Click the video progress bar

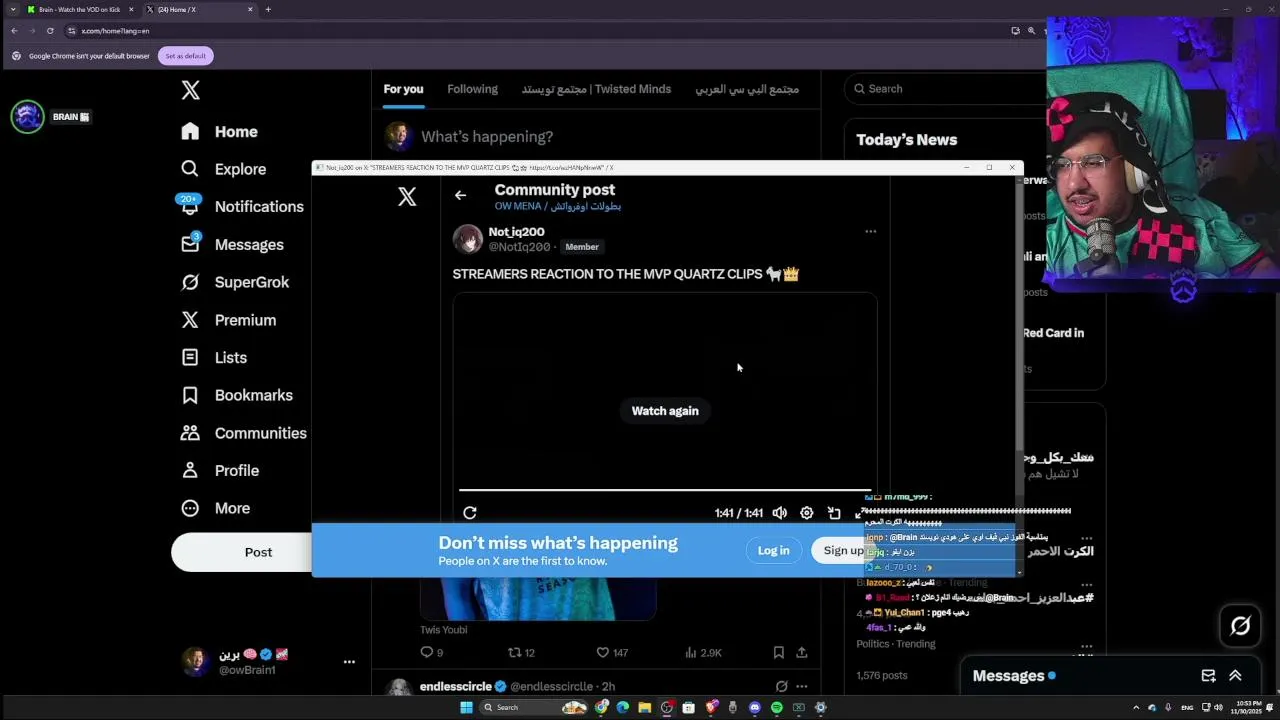(x=665, y=490)
